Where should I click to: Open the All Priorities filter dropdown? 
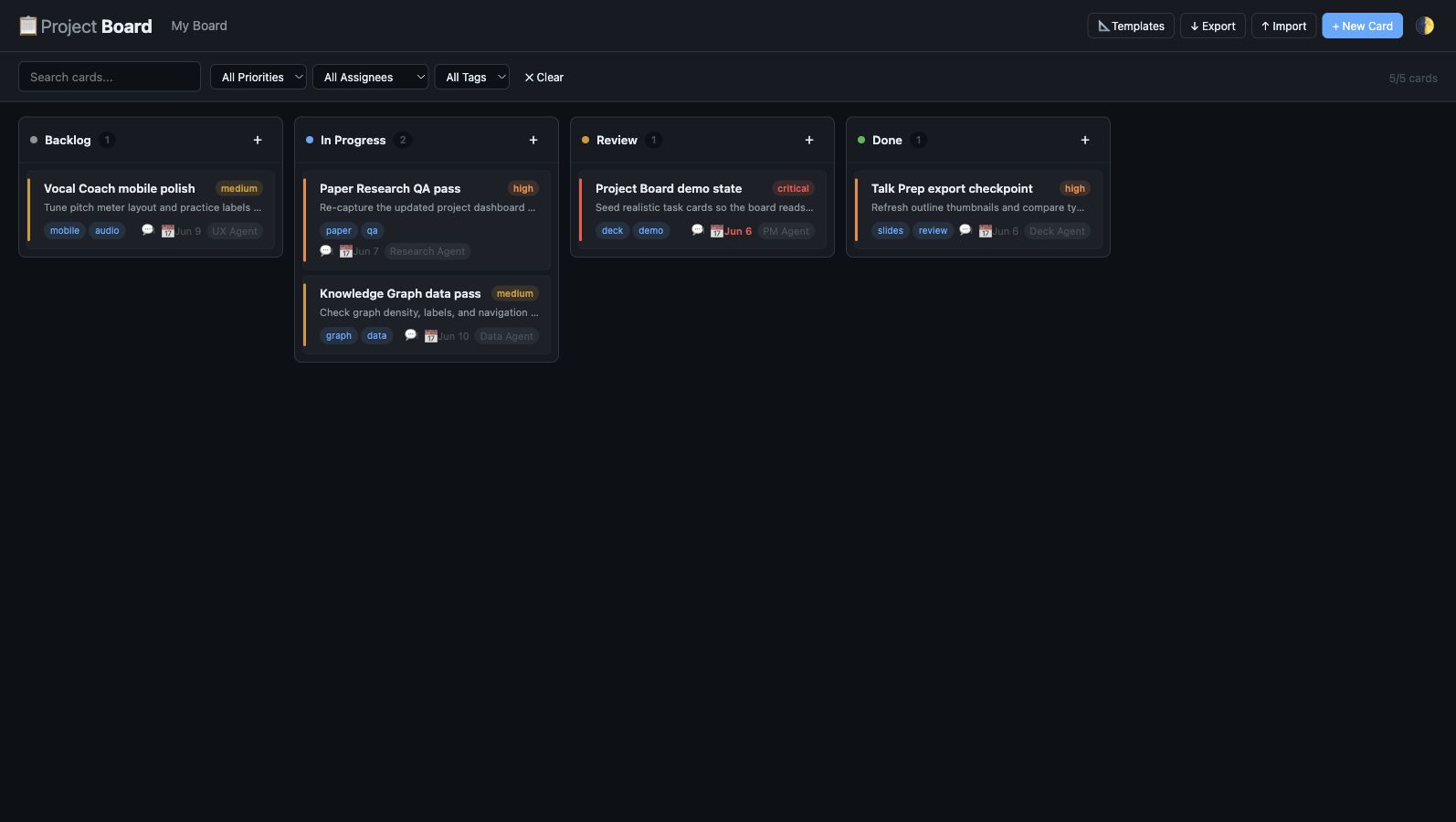[258, 77]
